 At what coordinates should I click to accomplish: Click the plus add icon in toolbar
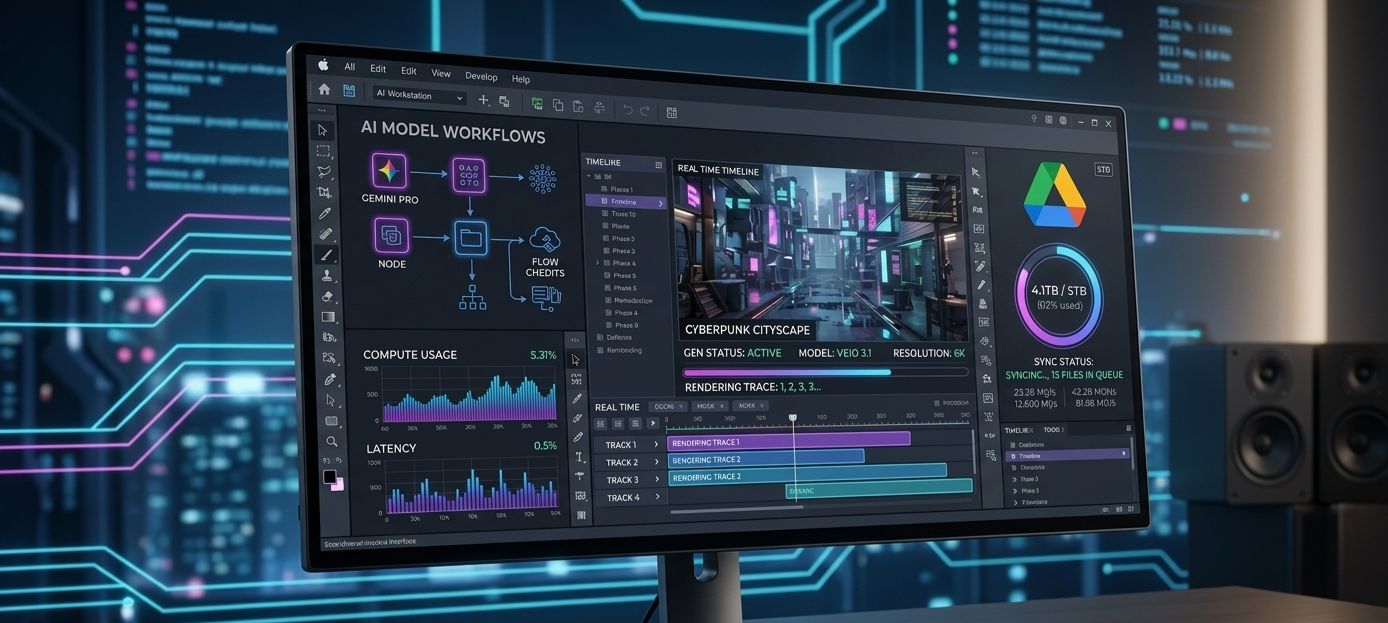tap(484, 100)
